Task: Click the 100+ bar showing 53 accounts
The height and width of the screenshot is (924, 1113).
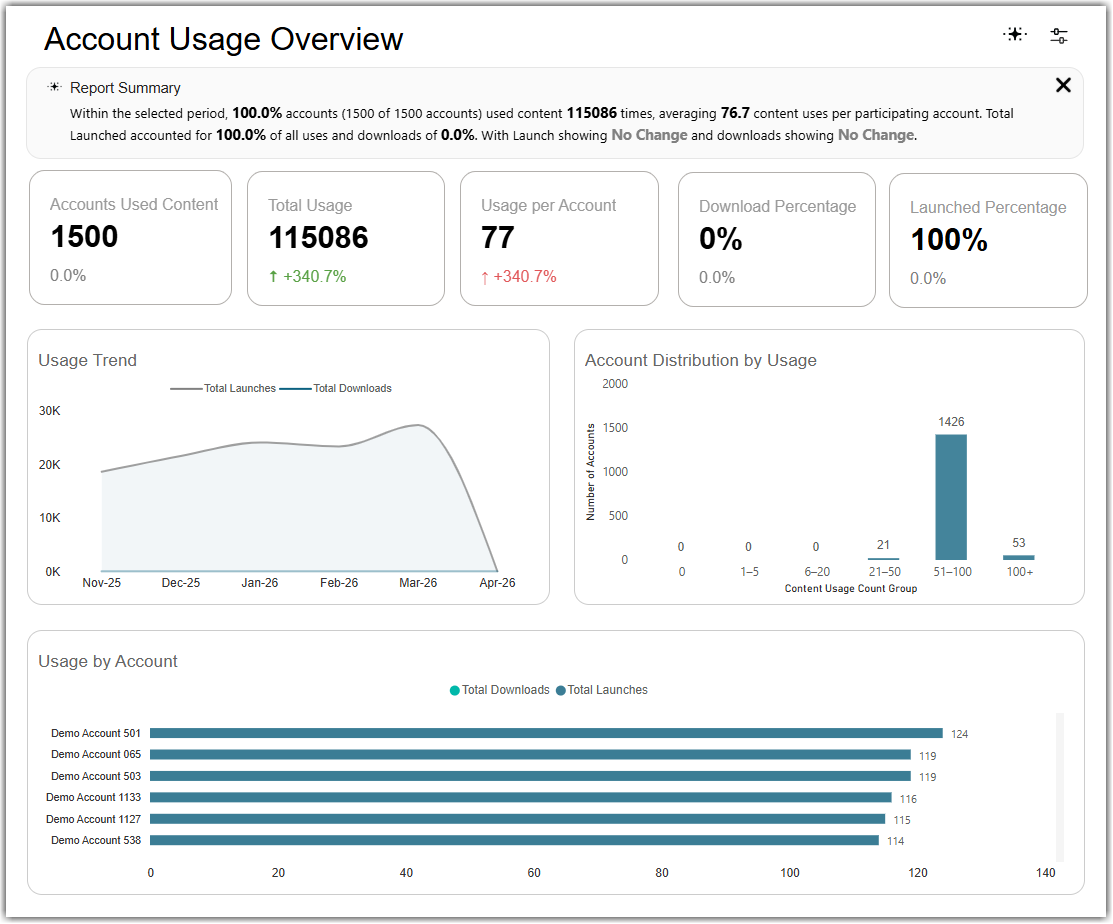Action: point(1019,557)
